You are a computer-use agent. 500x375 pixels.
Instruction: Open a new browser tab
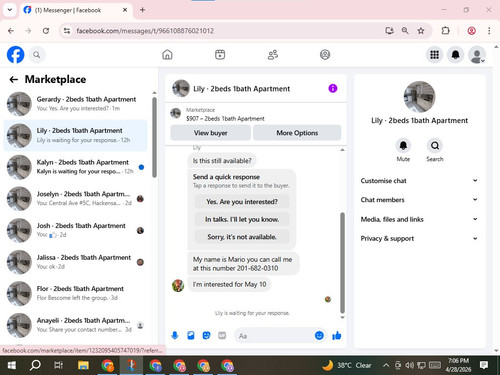(x=142, y=10)
